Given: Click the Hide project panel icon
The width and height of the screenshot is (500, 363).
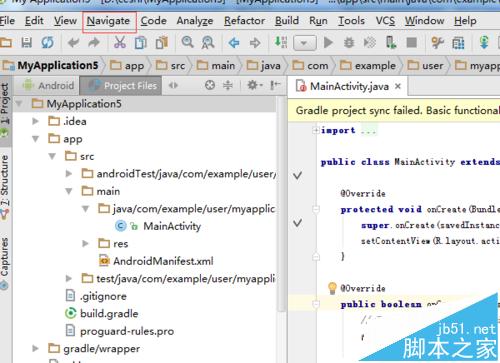Looking at the screenshot, I should coord(275,85).
